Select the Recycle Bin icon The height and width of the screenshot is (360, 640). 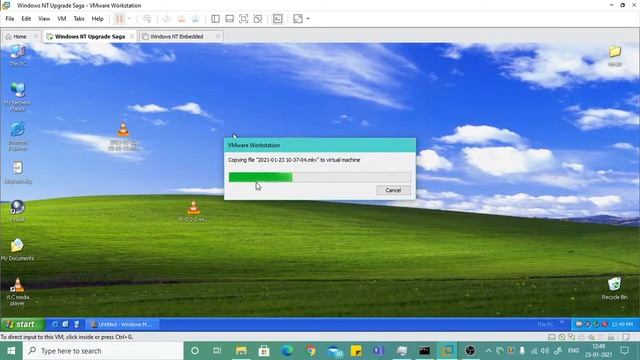[614, 289]
